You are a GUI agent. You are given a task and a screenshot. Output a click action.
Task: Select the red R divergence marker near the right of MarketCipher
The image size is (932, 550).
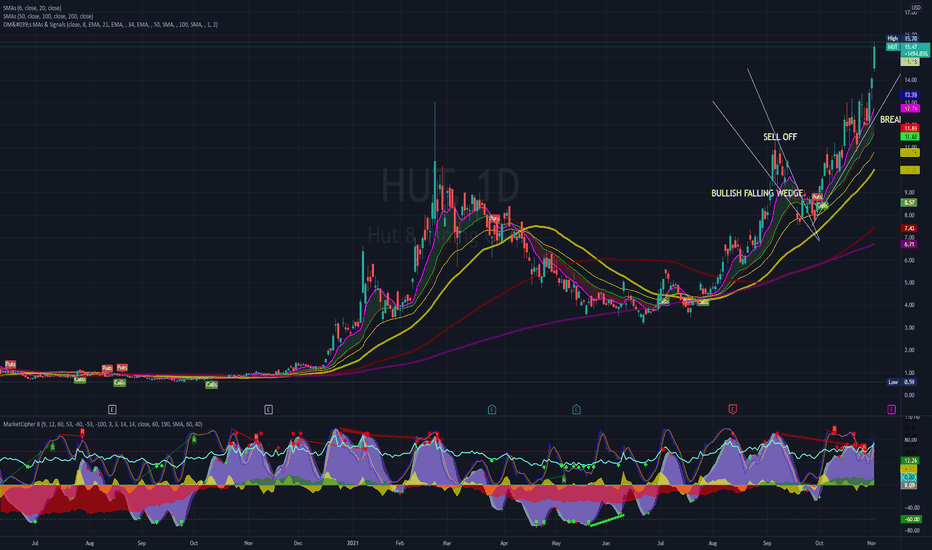point(835,429)
